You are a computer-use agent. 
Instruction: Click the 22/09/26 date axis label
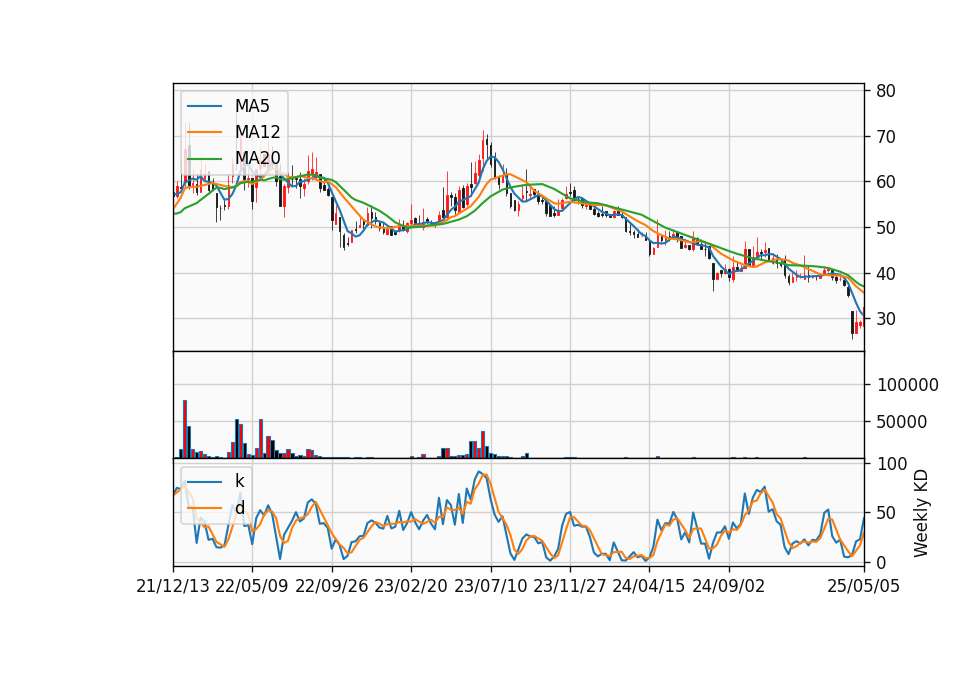click(332, 586)
